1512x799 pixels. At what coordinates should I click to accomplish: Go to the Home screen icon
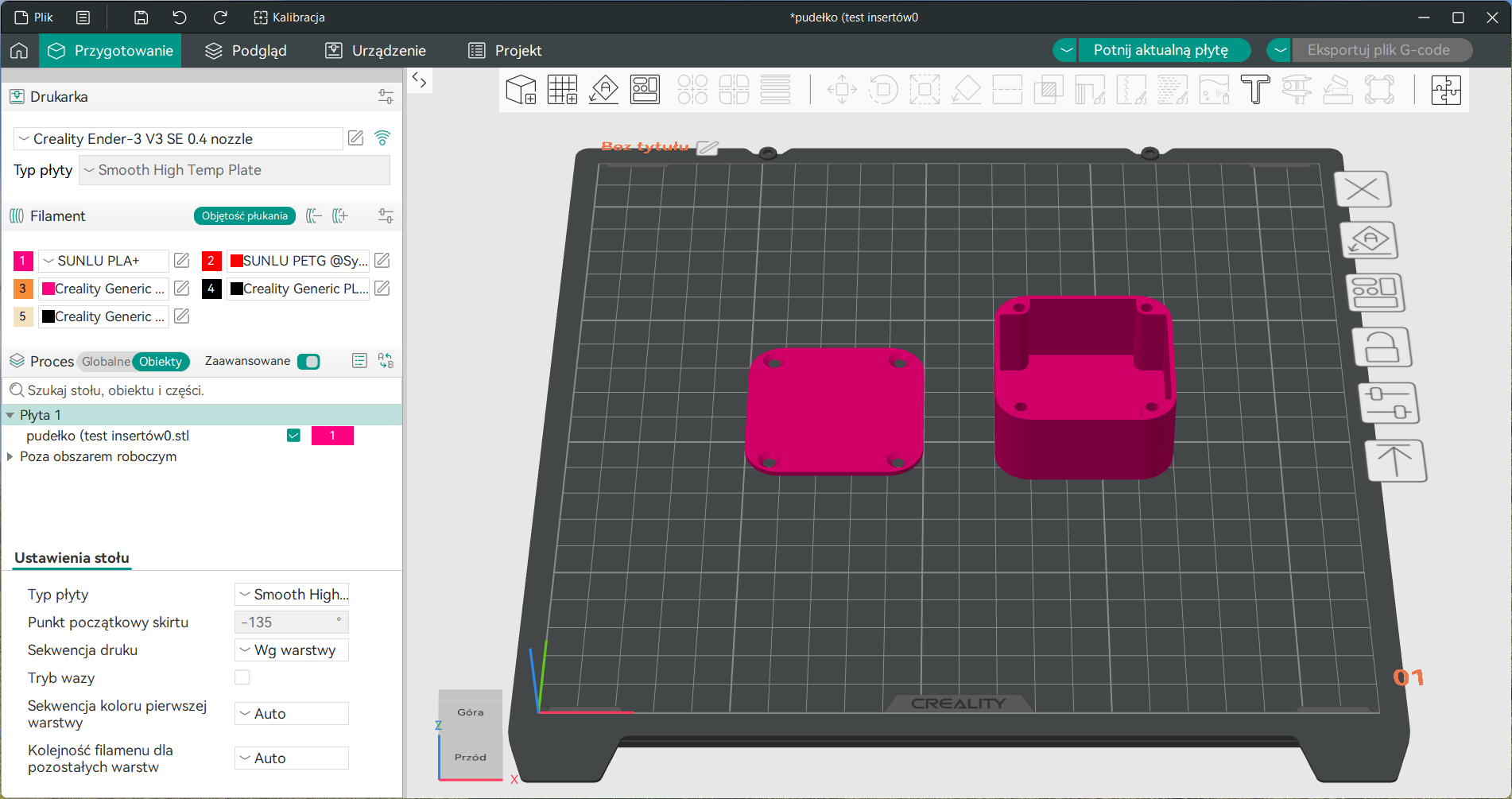click(x=19, y=51)
